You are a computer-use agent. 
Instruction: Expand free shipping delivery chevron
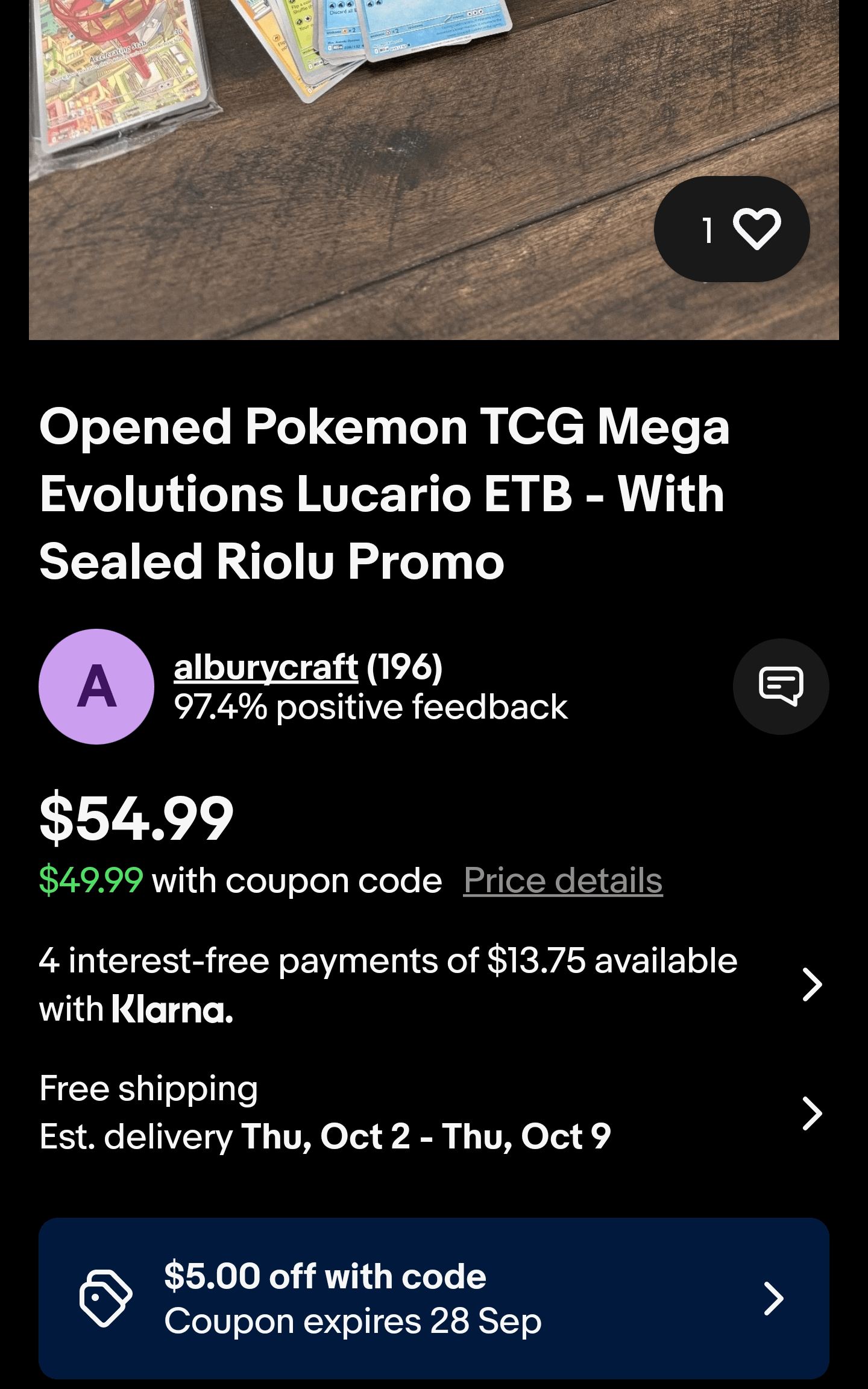click(812, 1113)
